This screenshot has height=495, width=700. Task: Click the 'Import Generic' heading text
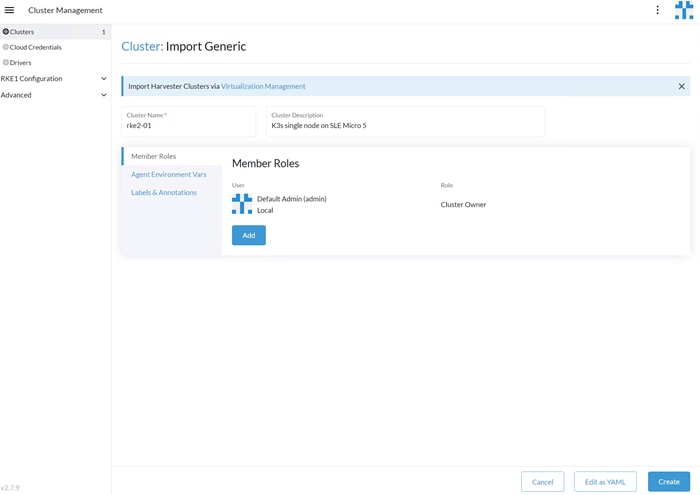point(206,46)
